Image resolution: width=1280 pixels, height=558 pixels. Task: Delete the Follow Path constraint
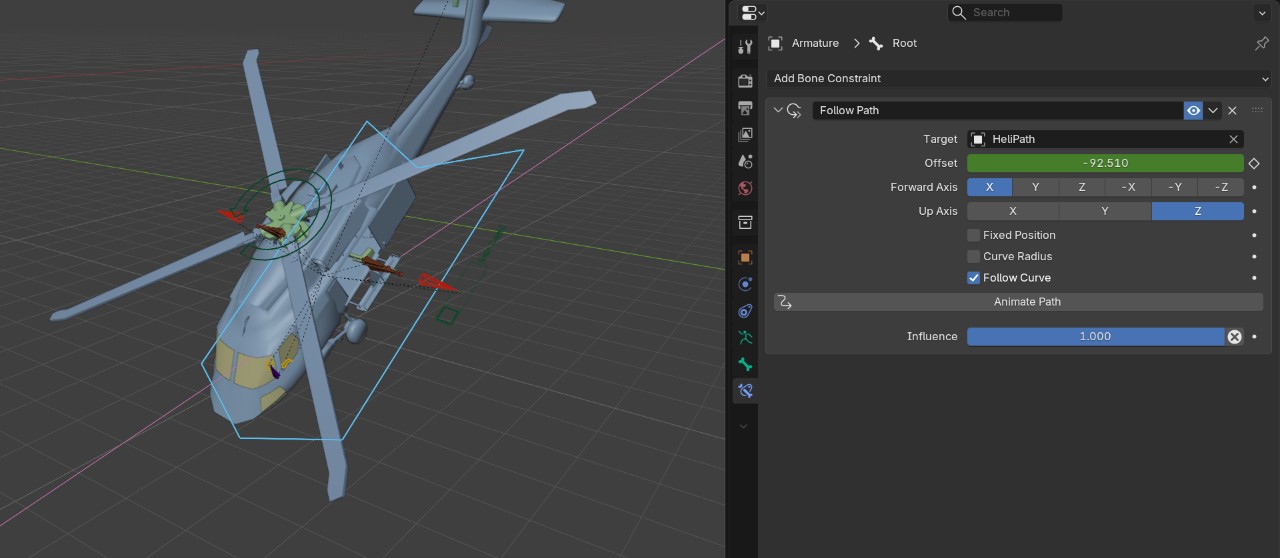(x=1232, y=111)
